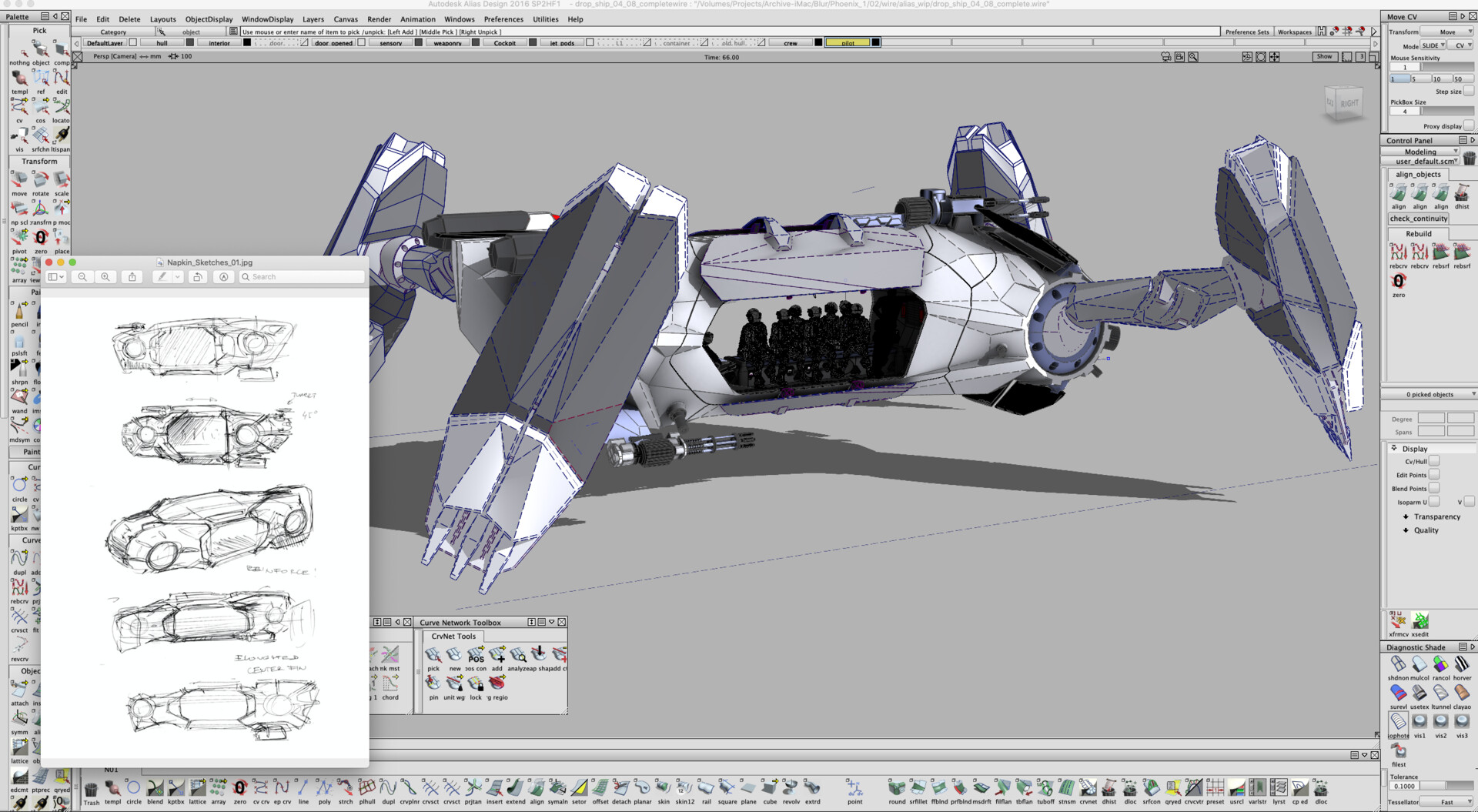This screenshot has width=1478, height=812.
Task: Click the horver diagnostic shade icon
Action: [x=1461, y=665]
